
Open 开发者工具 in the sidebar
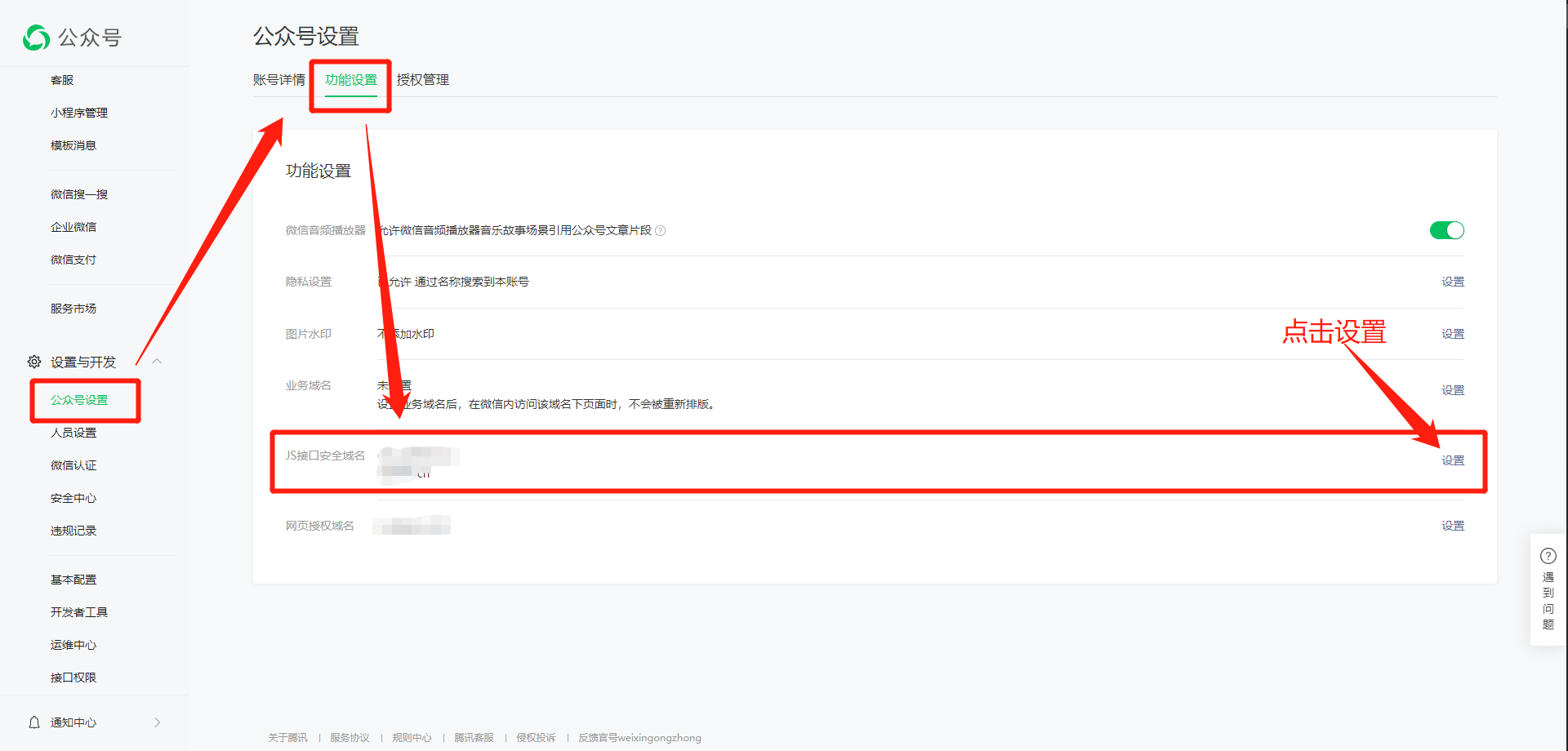pyautogui.click(x=79, y=612)
